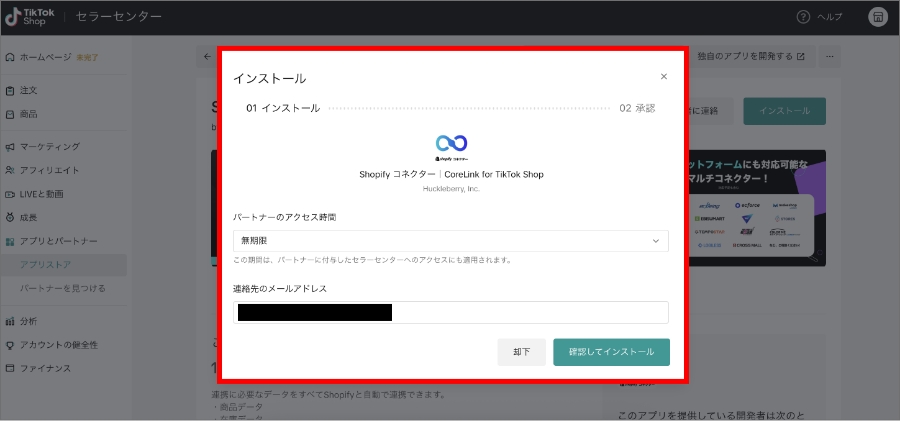Click the マーケティング megaphone icon

(10, 147)
